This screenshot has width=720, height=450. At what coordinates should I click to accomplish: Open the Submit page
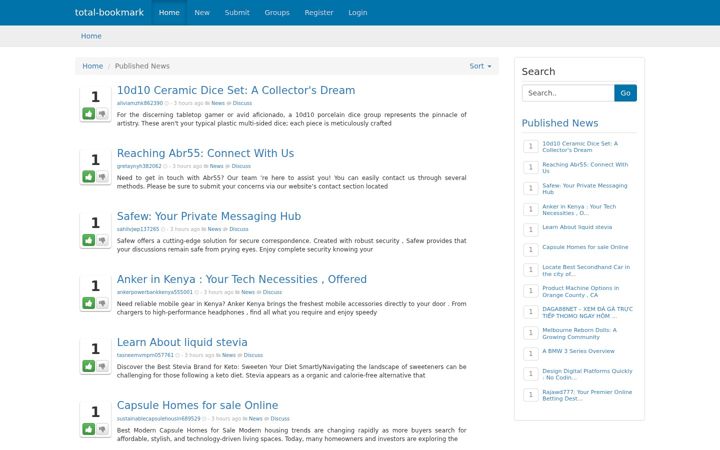237,12
